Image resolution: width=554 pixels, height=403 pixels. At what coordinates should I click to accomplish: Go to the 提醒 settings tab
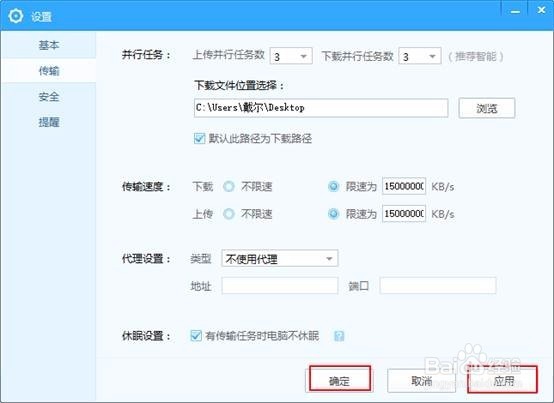49,122
